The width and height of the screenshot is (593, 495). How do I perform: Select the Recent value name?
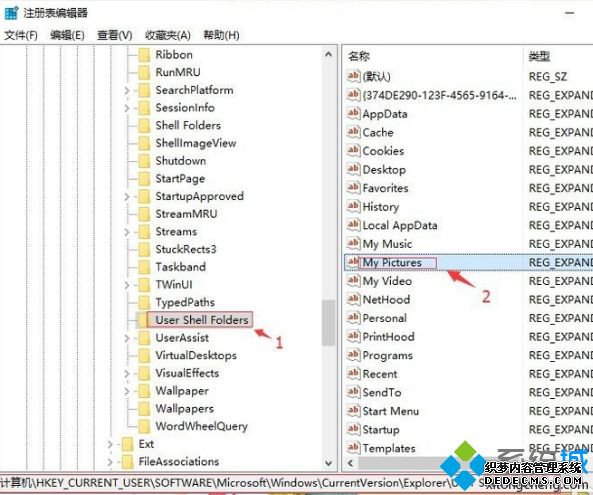pyautogui.click(x=380, y=374)
